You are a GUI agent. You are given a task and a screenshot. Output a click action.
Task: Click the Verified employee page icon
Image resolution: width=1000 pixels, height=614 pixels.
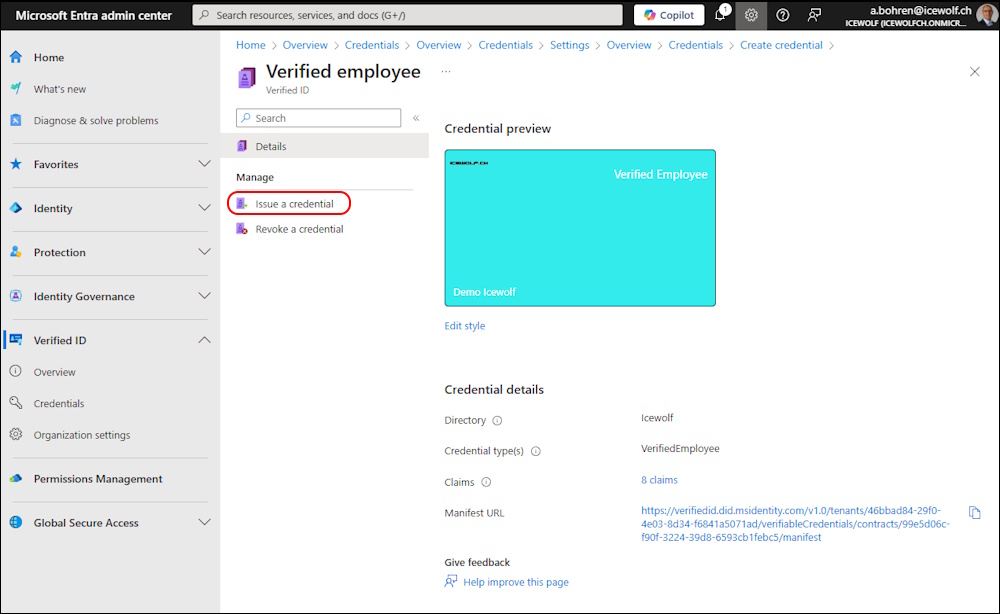[x=247, y=78]
